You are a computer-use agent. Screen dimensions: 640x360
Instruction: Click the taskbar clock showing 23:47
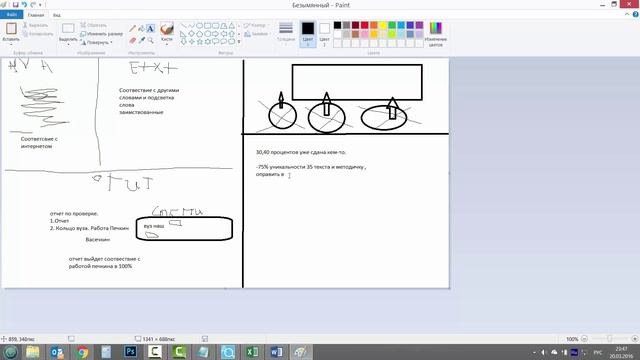click(x=621, y=352)
